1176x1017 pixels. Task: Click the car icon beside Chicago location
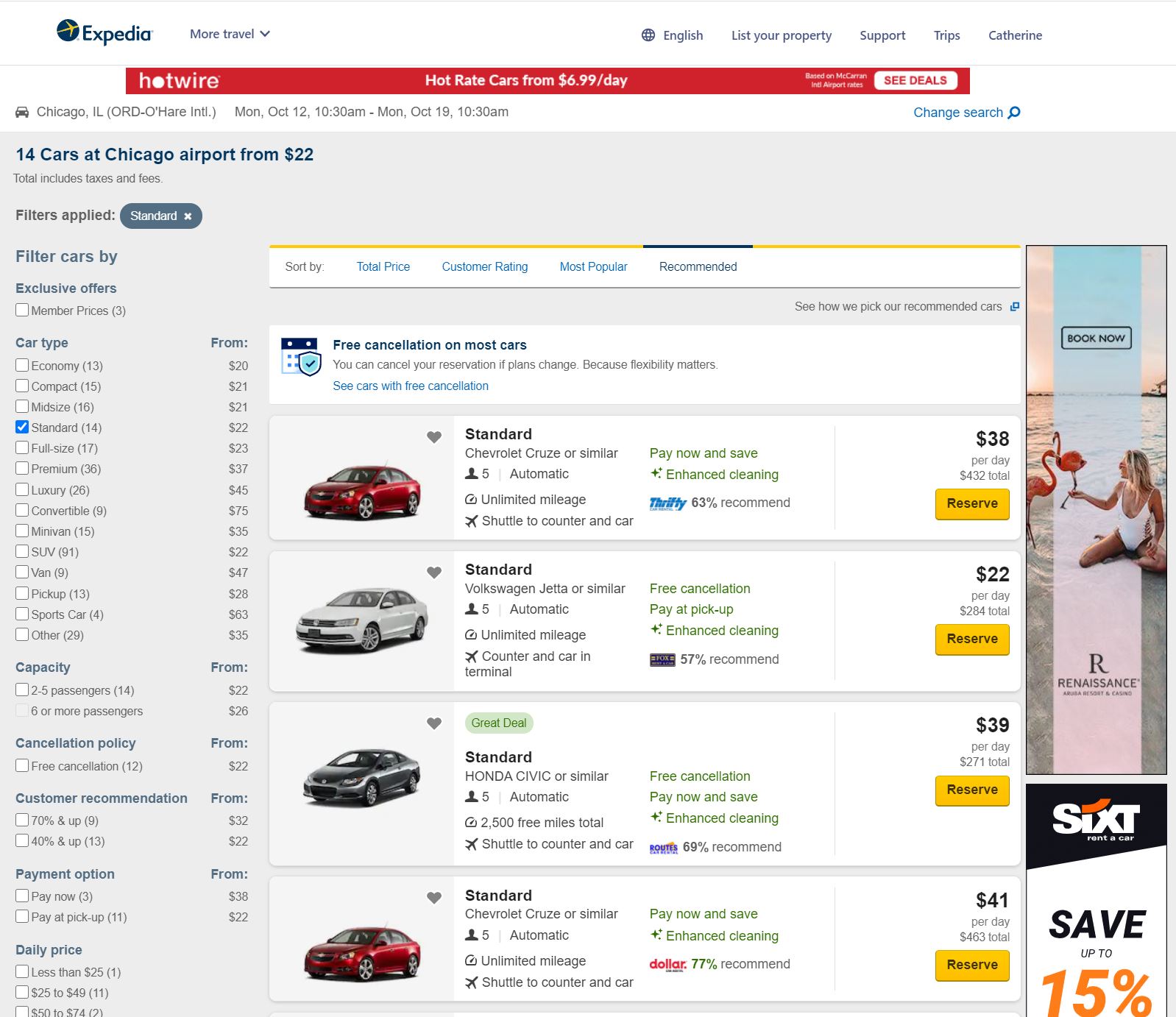tap(22, 112)
